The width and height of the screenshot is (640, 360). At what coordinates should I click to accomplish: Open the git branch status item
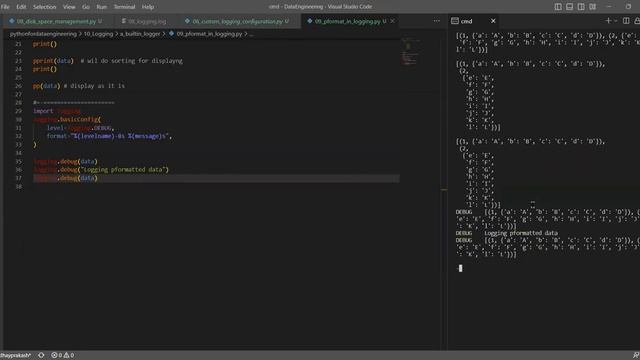point(16,356)
